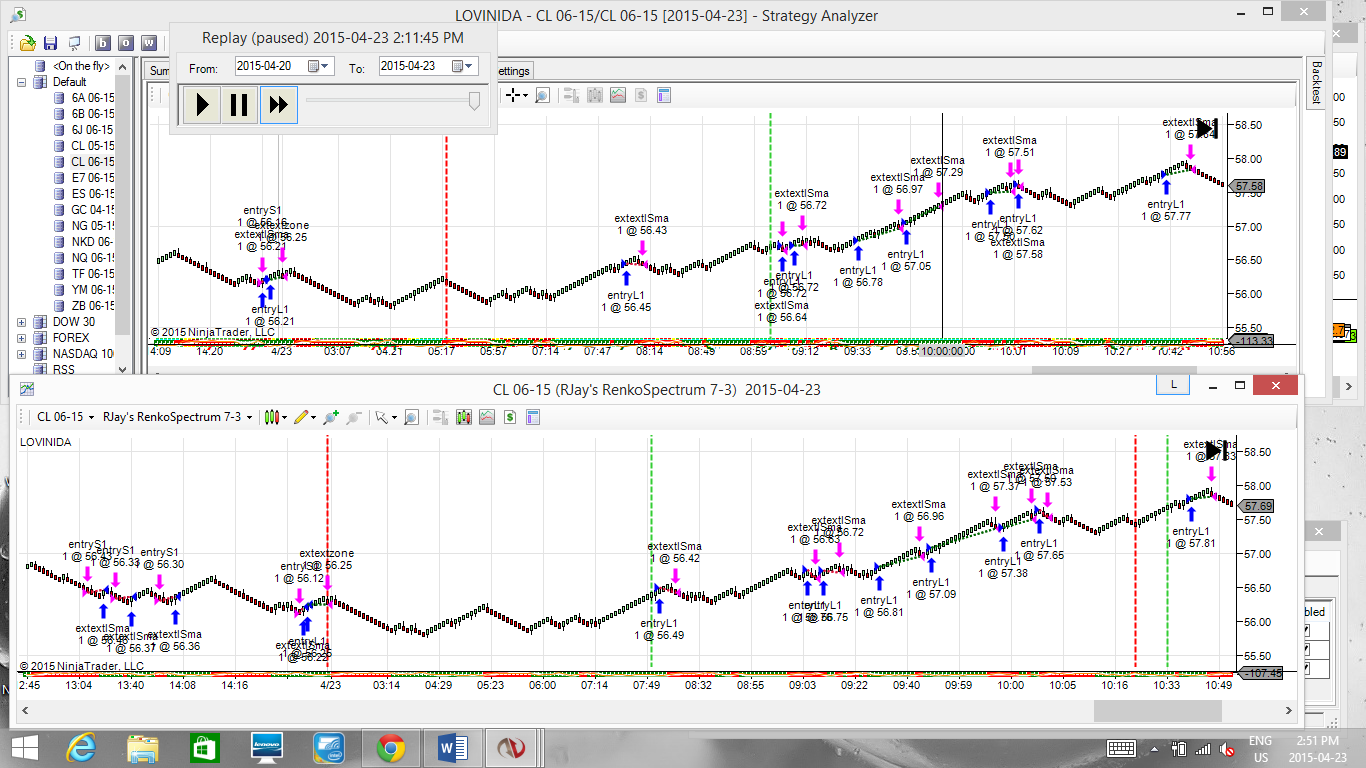Click the zoom magnifier icon in Strategy Analyzer chart toolbar
This screenshot has height=768, width=1366.
[x=542, y=95]
